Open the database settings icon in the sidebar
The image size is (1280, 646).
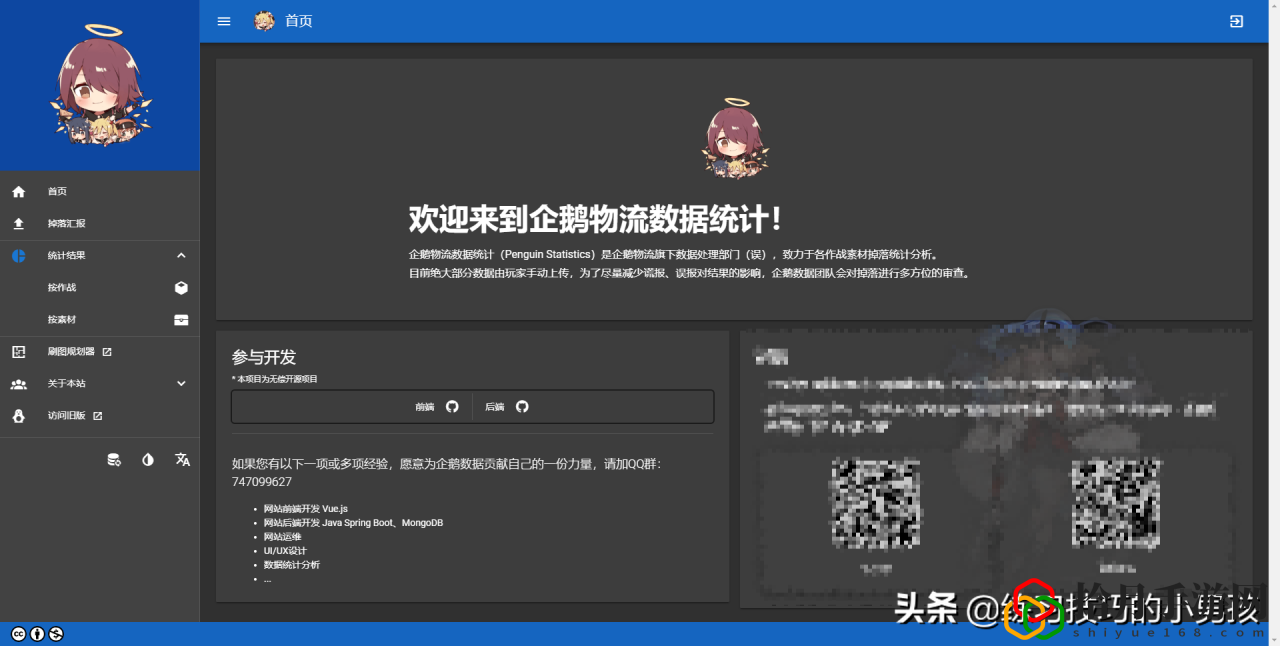pos(114,460)
